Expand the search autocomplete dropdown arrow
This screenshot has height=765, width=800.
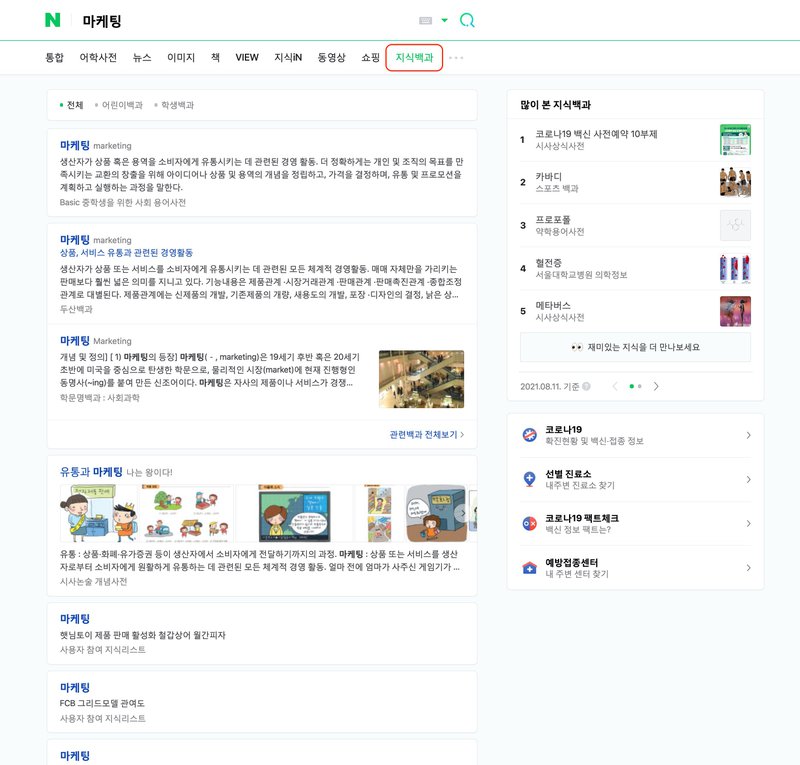point(444,20)
